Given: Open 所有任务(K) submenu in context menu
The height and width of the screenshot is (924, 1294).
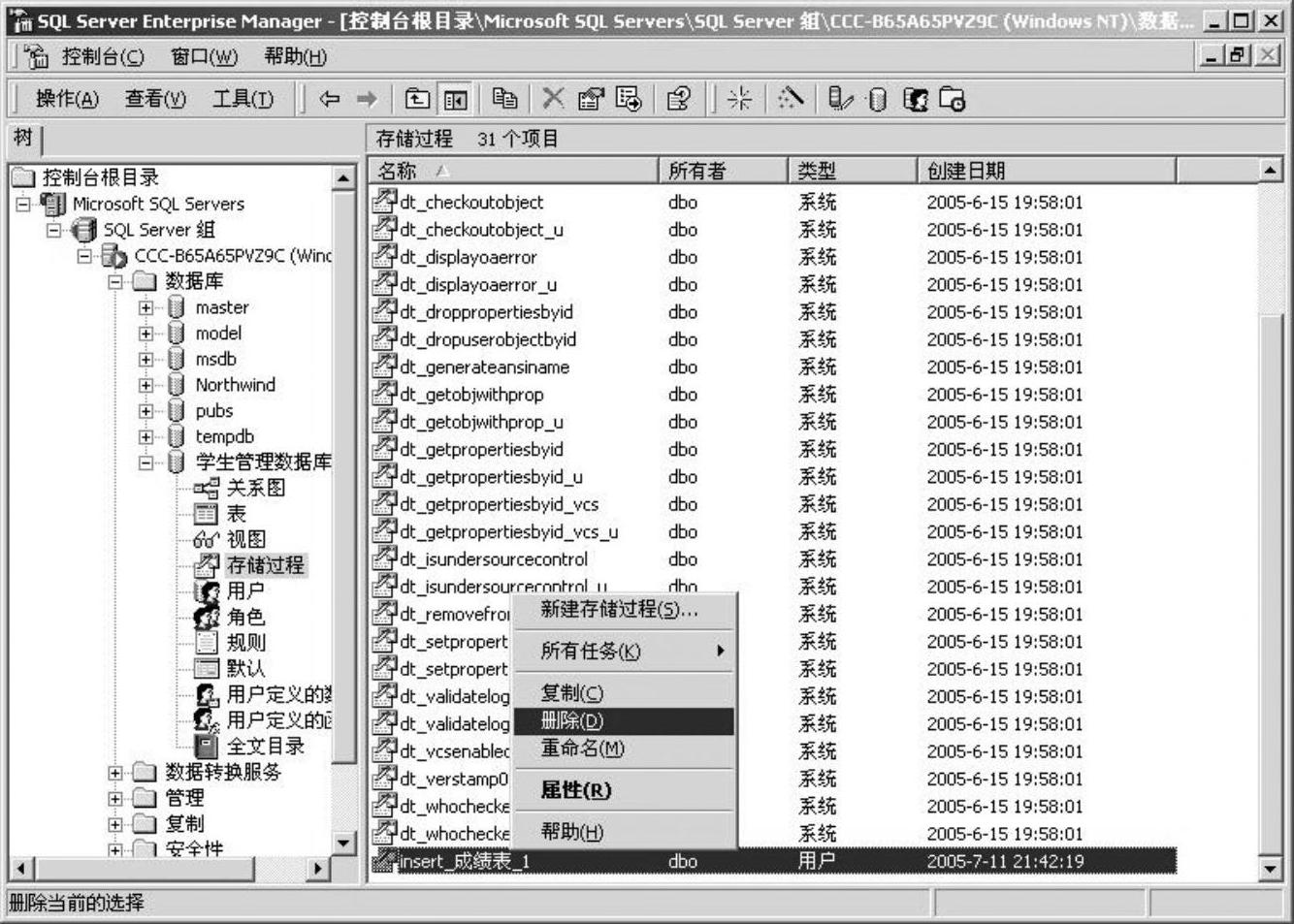Looking at the screenshot, I should 623,651.
